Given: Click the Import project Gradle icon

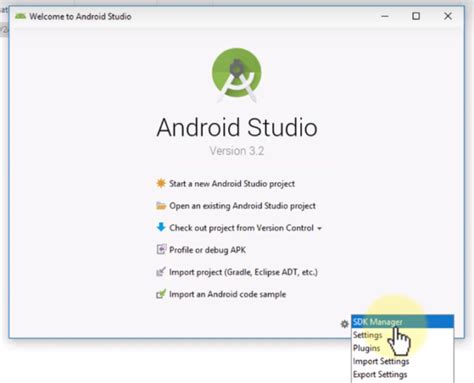Looking at the screenshot, I should [x=161, y=272].
